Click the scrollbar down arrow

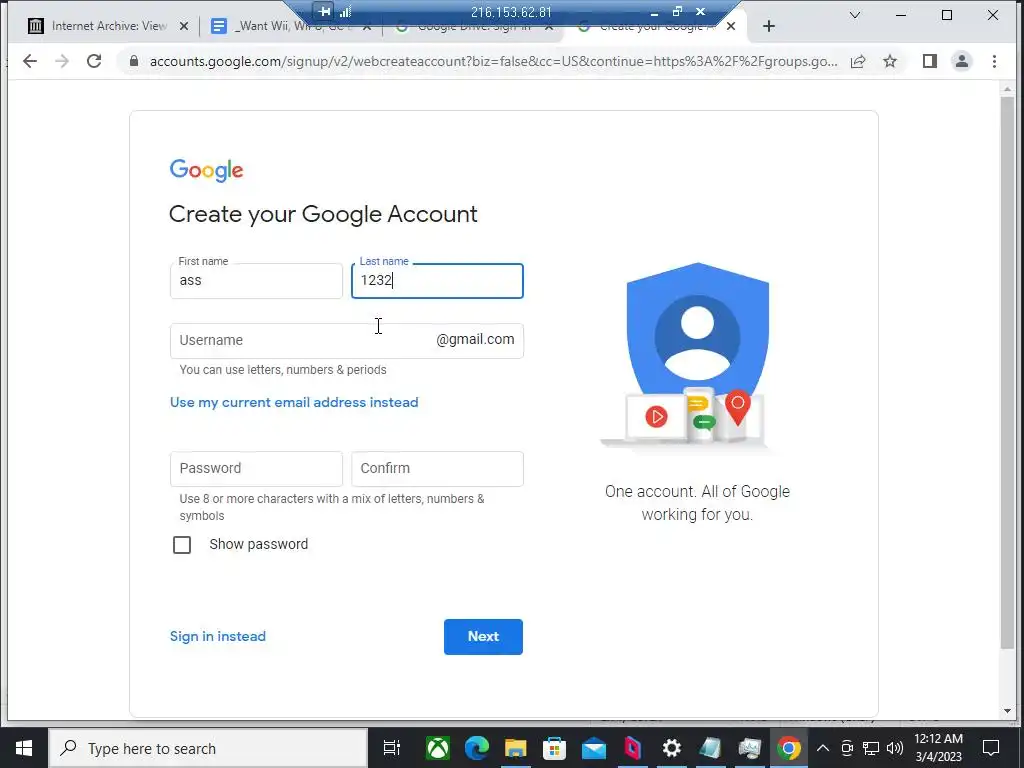tap(1006, 711)
